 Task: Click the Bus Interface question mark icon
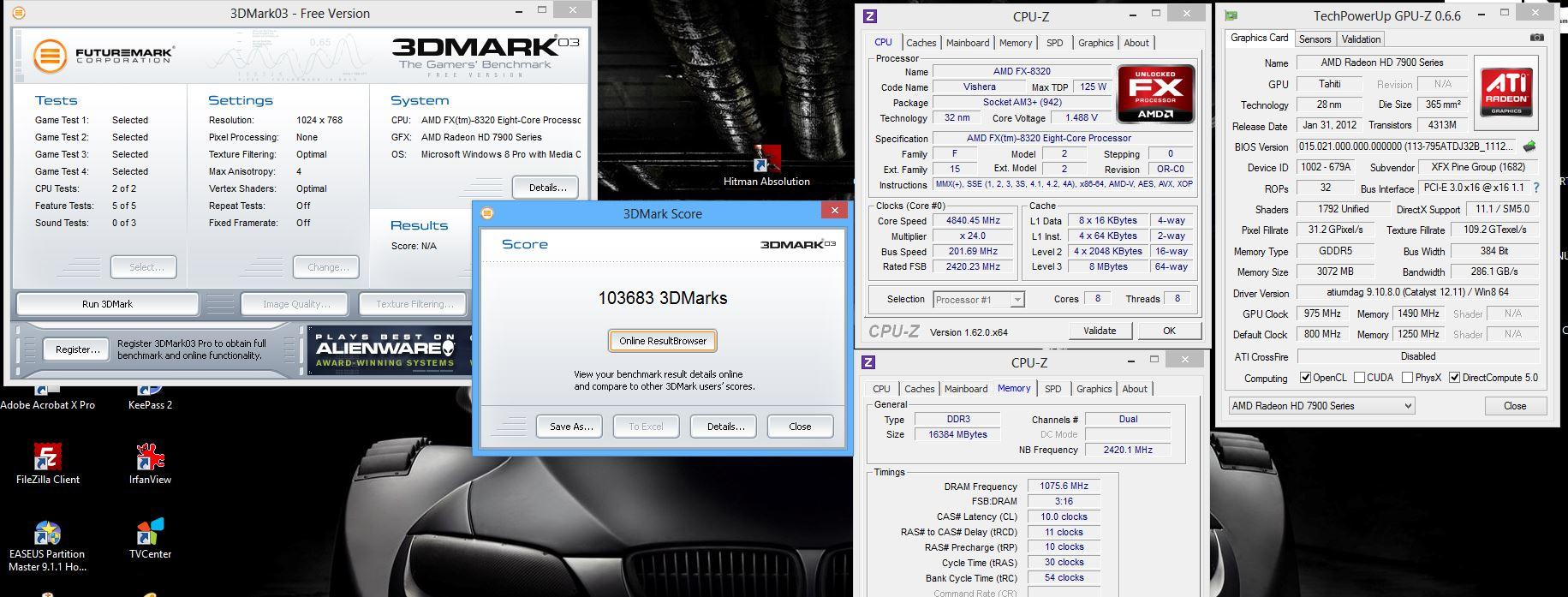click(1536, 188)
